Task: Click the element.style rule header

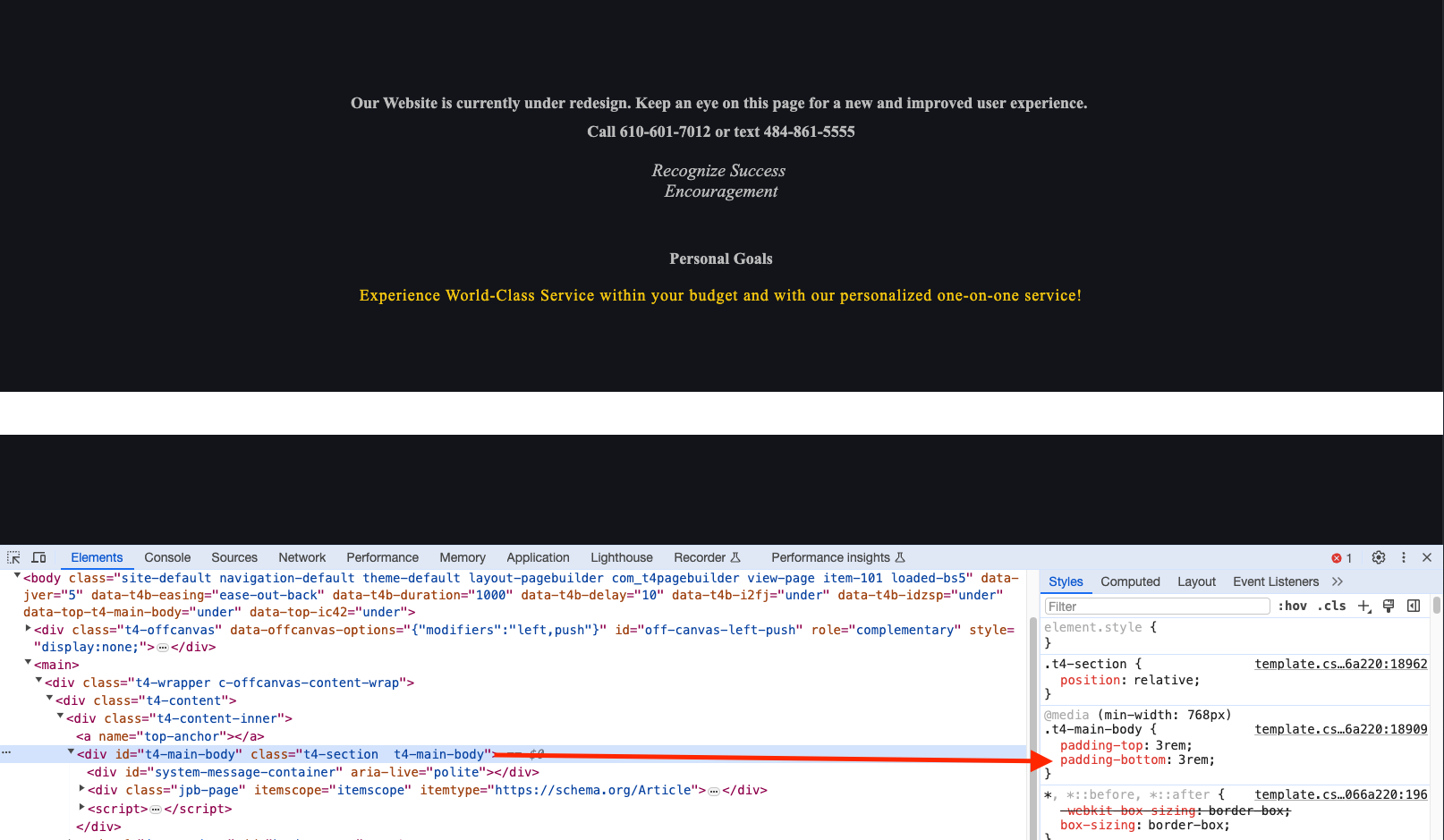Action: 1100,627
